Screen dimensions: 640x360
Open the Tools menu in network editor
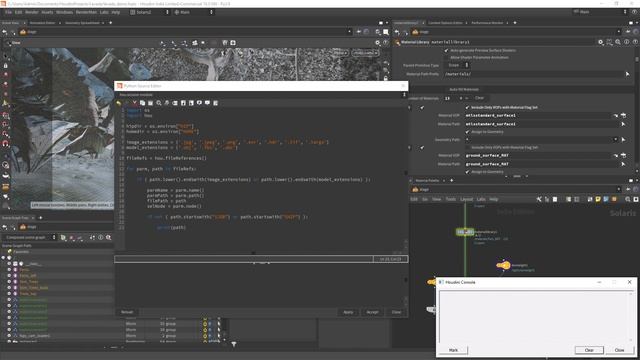(x=451, y=199)
